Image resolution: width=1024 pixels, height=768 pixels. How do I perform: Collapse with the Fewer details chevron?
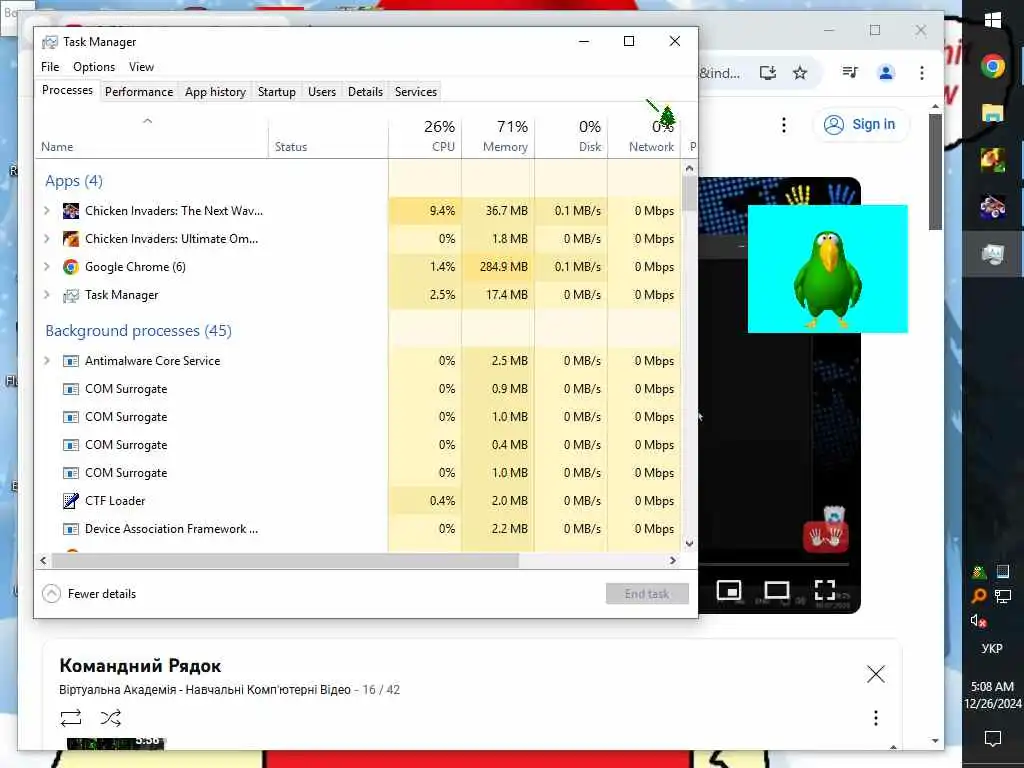51,594
